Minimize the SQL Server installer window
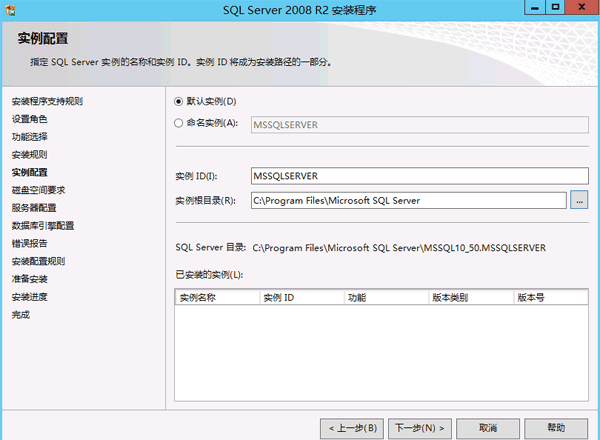This screenshot has height=440, width=600. click(535, 7)
